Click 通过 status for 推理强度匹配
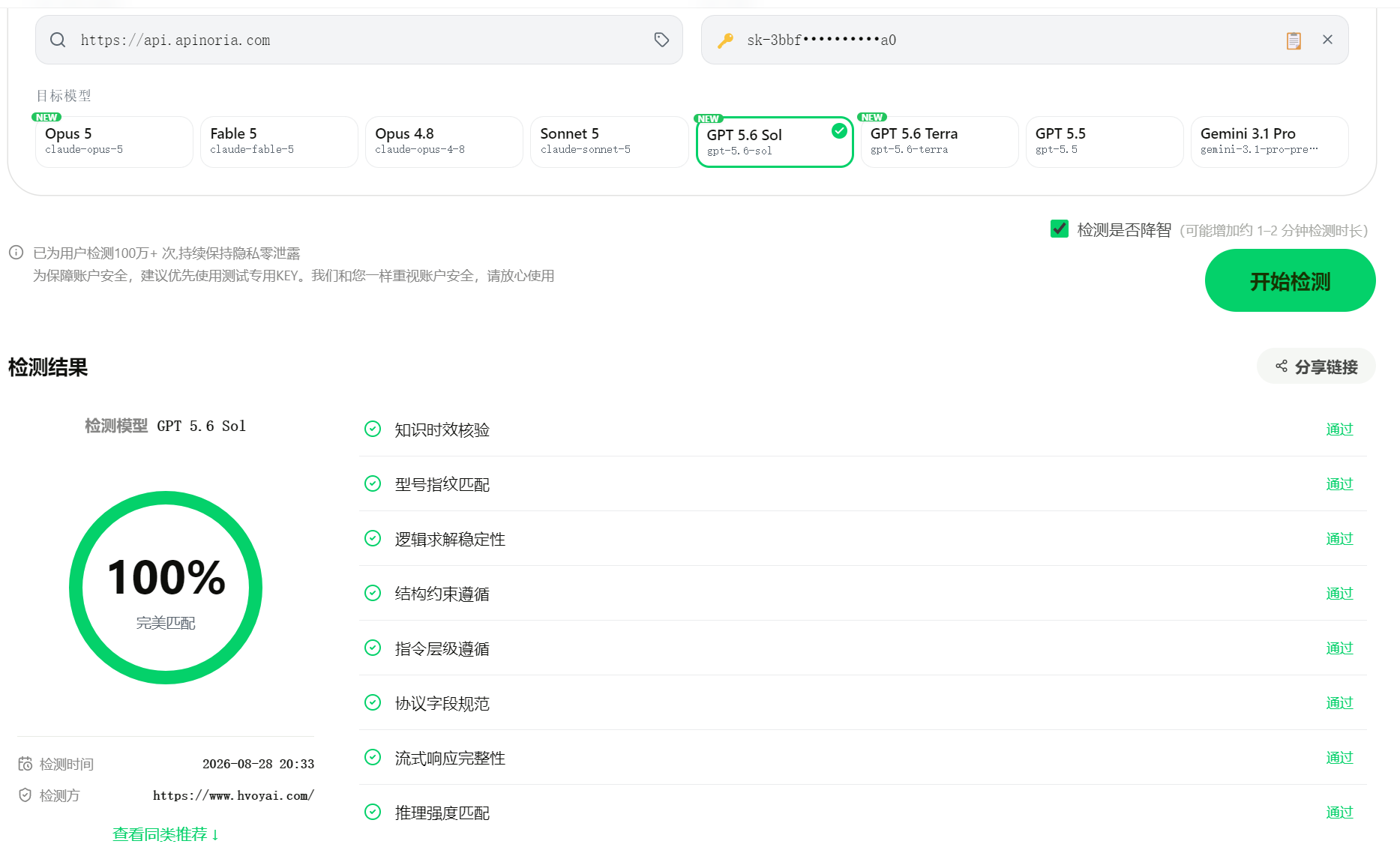Image resolution: width=1400 pixels, height=844 pixels. [1339, 813]
